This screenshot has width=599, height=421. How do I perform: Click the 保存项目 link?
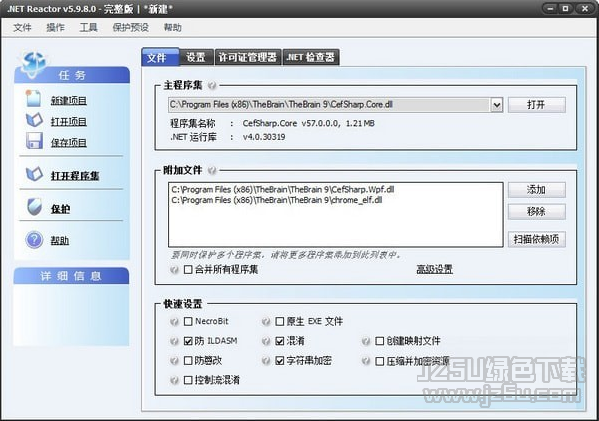click(x=69, y=143)
